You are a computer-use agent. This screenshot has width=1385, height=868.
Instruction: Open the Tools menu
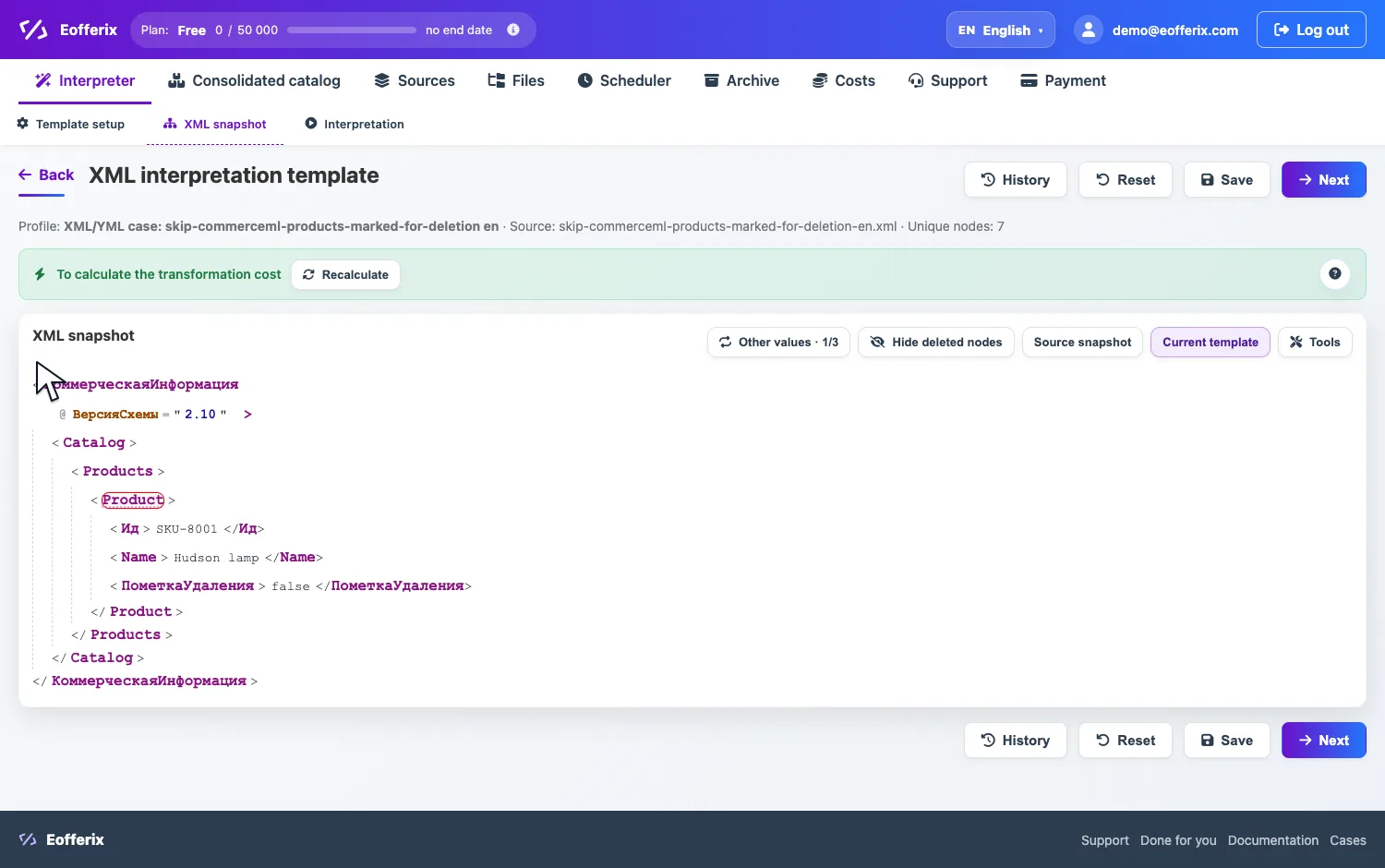1315,342
